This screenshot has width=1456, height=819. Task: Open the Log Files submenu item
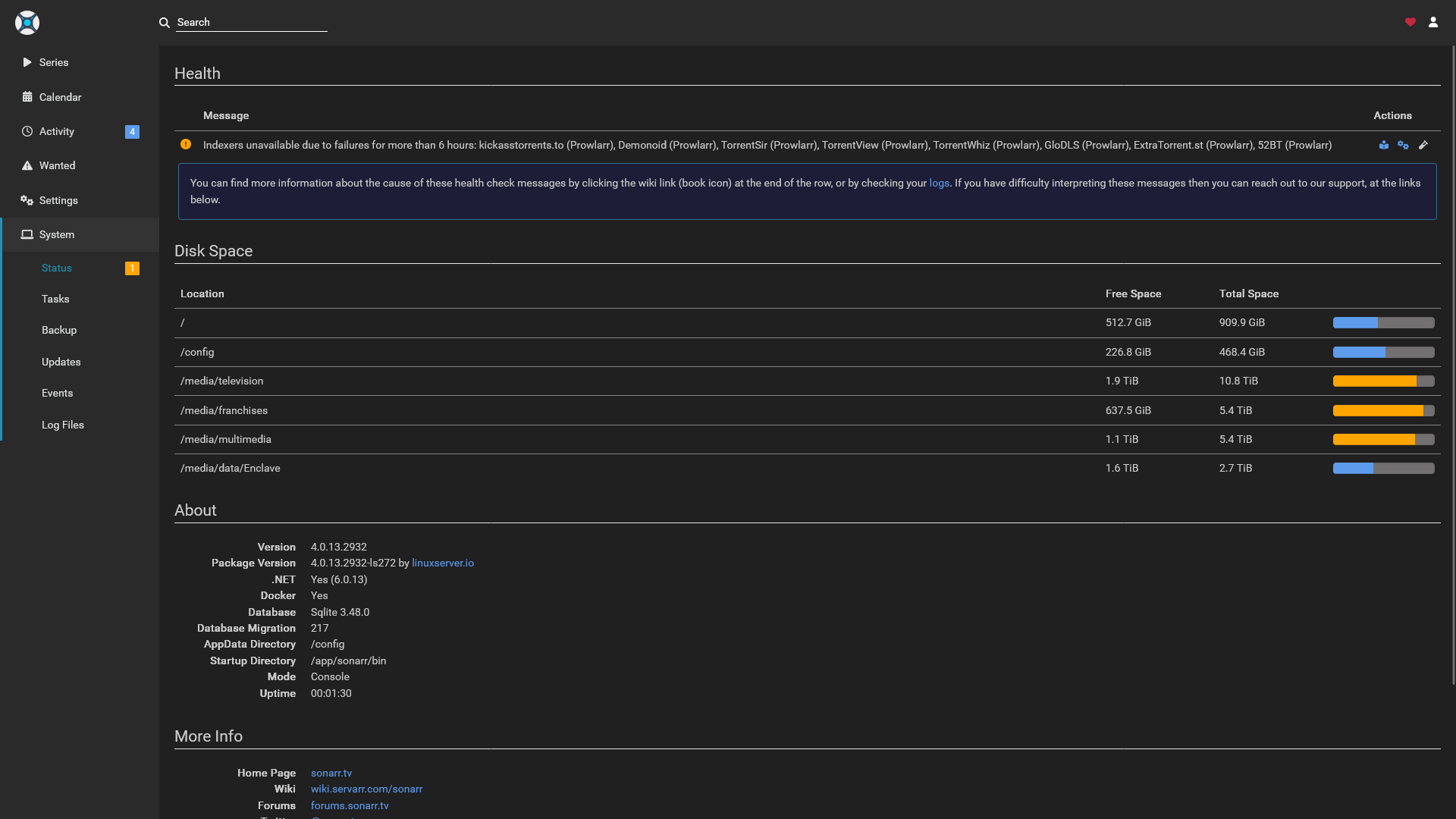click(x=80, y=425)
